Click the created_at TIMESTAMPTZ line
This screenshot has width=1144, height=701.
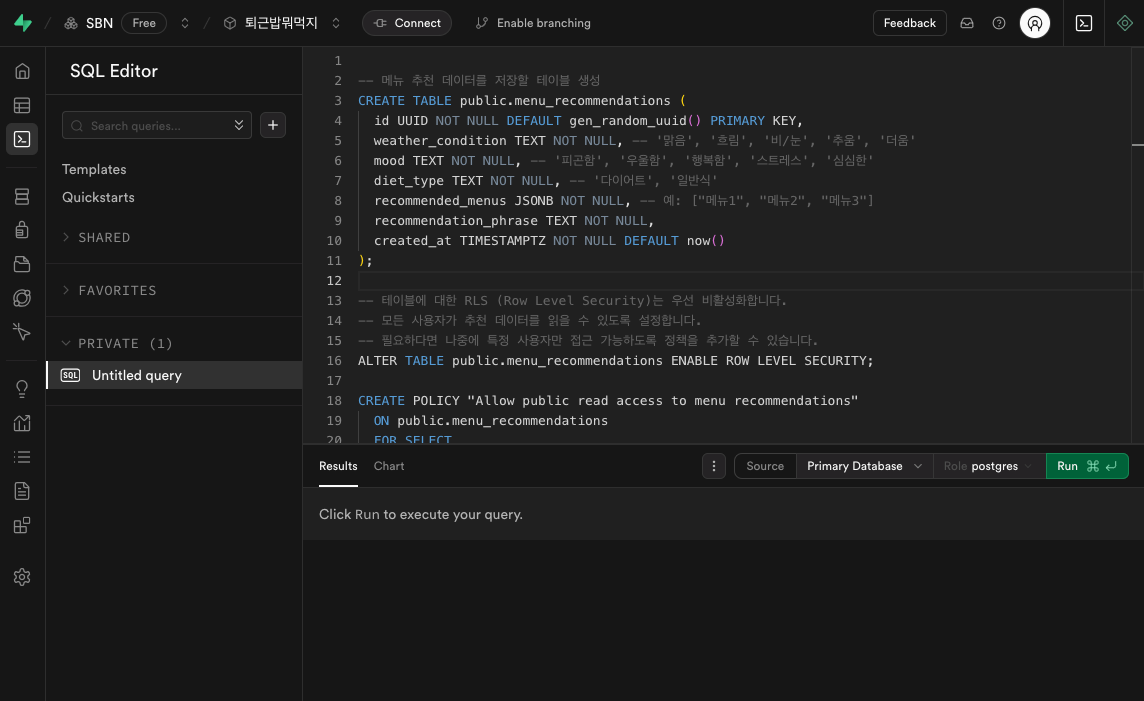pos(549,241)
